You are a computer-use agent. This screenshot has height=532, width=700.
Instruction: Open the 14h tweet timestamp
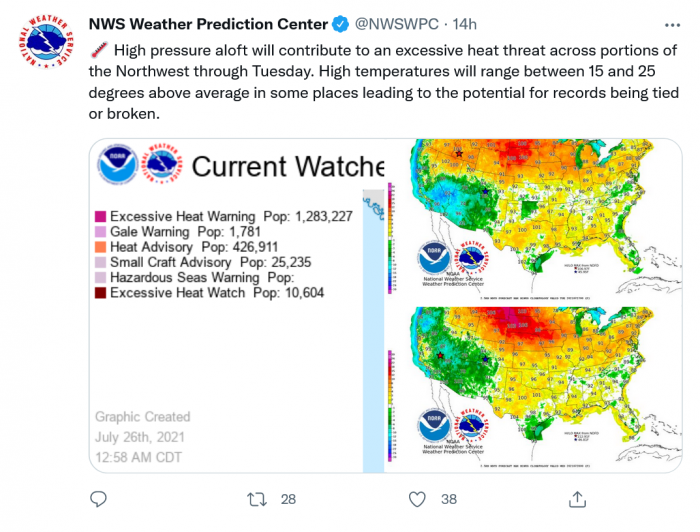pos(464,24)
